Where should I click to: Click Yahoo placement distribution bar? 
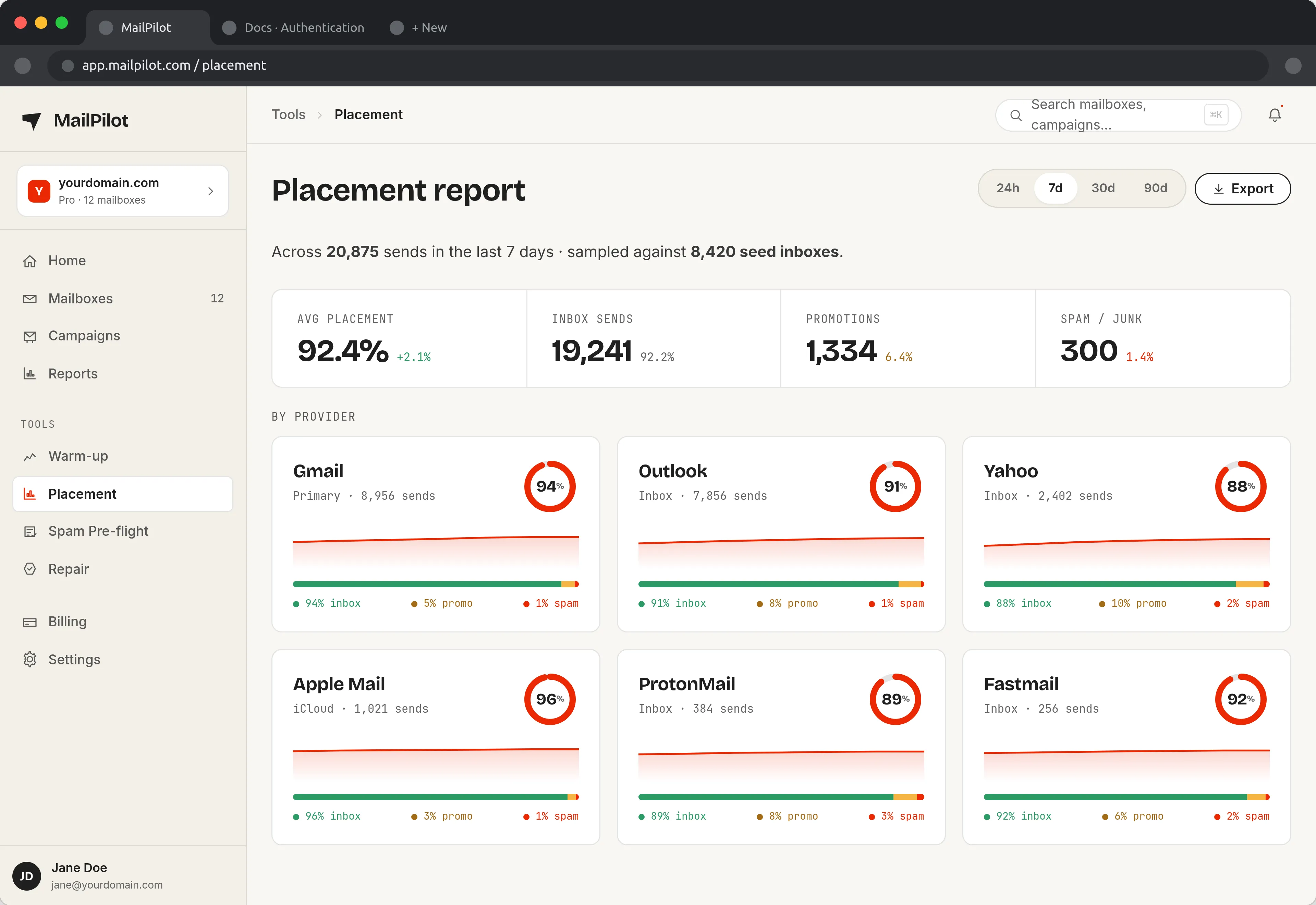coord(1126,584)
